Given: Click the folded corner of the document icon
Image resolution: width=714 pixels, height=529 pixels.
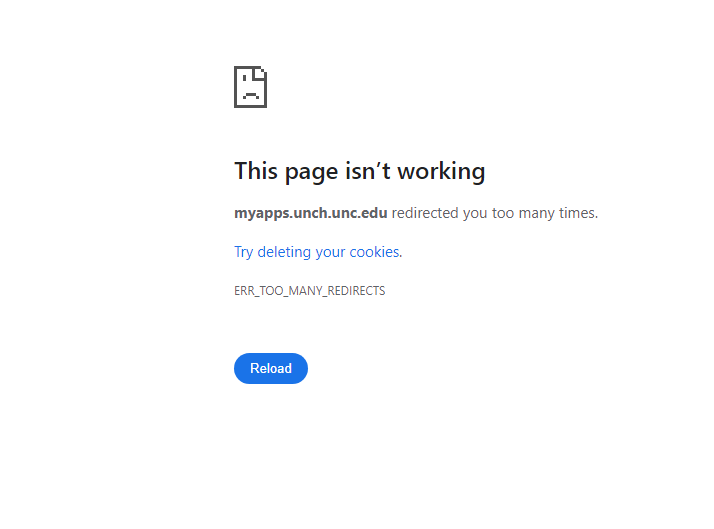Looking at the screenshot, I should pyautogui.click(x=261, y=72).
